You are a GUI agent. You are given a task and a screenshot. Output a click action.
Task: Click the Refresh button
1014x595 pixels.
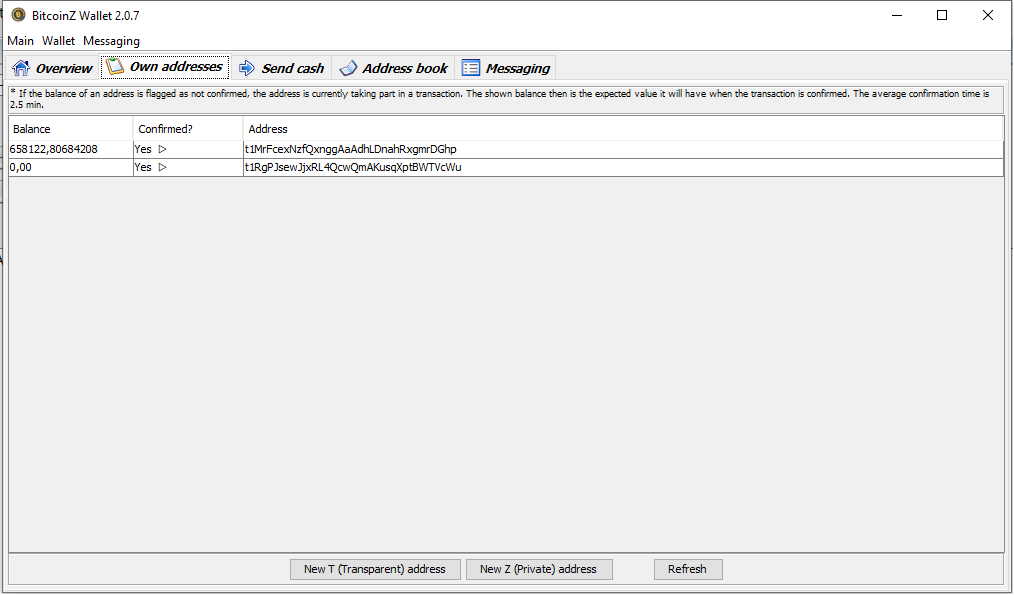pyautogui.click(x=687, y=569)
